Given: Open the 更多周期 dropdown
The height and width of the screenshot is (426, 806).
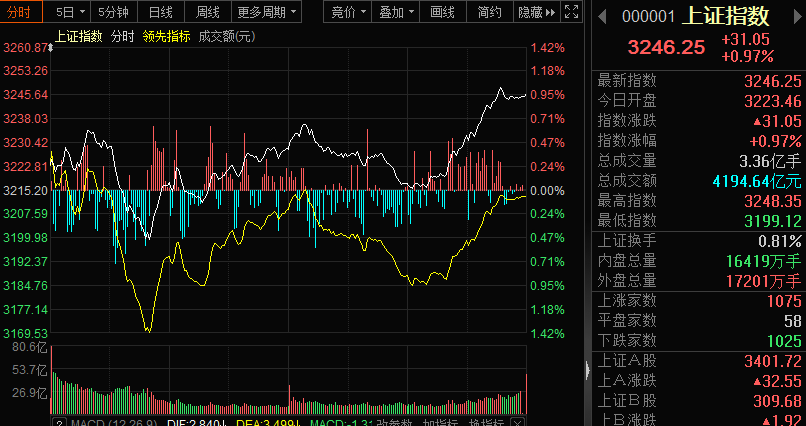Looking at the screenshot, I should [267, 12].
